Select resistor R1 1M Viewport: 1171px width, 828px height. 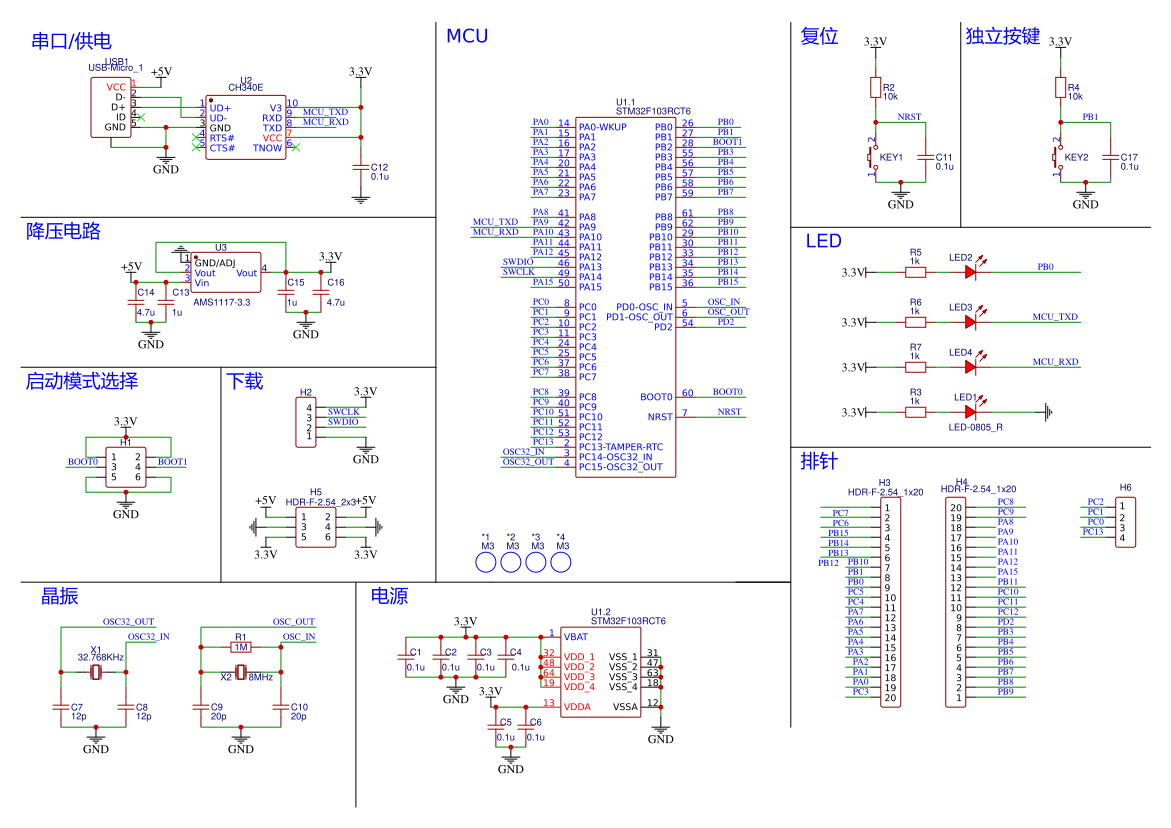coord(240,647)
